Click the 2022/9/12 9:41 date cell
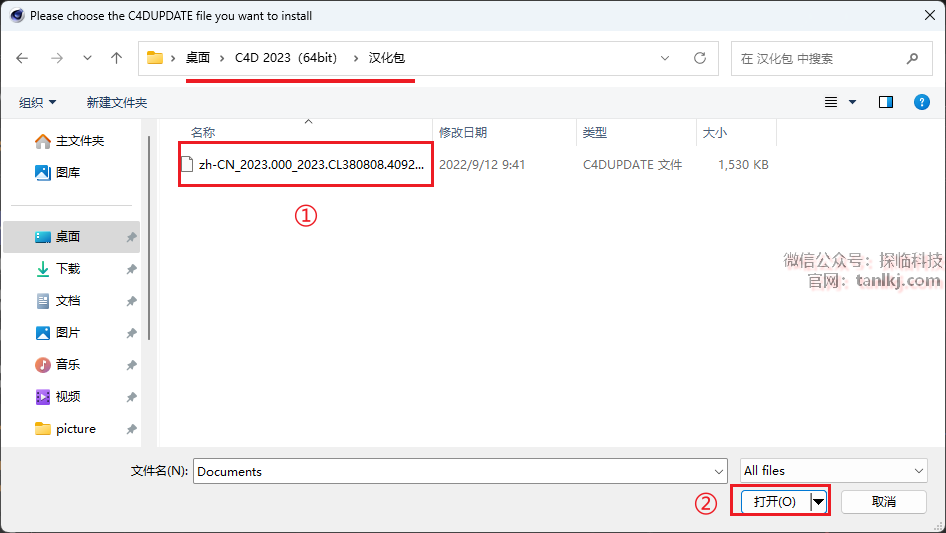This screenshot has height=533, width=946. coord(482,165)
